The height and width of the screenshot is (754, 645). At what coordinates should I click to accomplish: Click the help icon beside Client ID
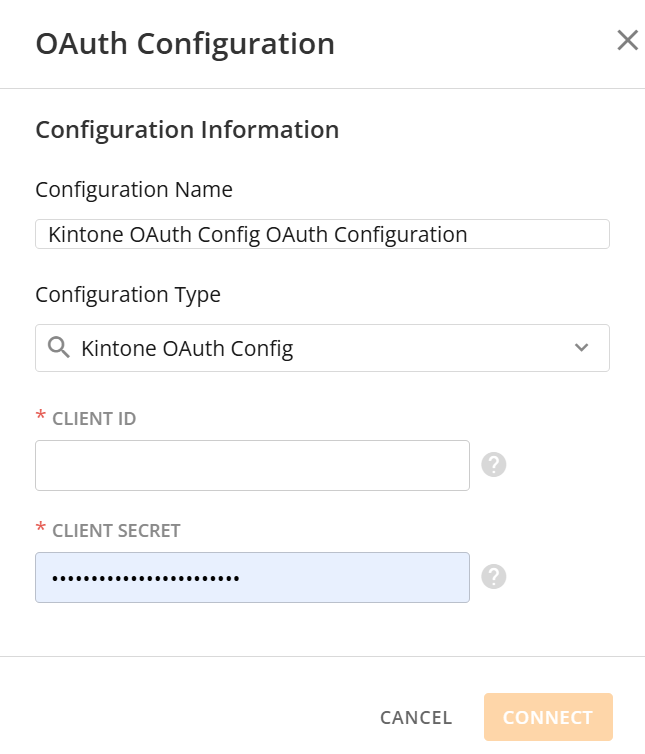point(494,465)
